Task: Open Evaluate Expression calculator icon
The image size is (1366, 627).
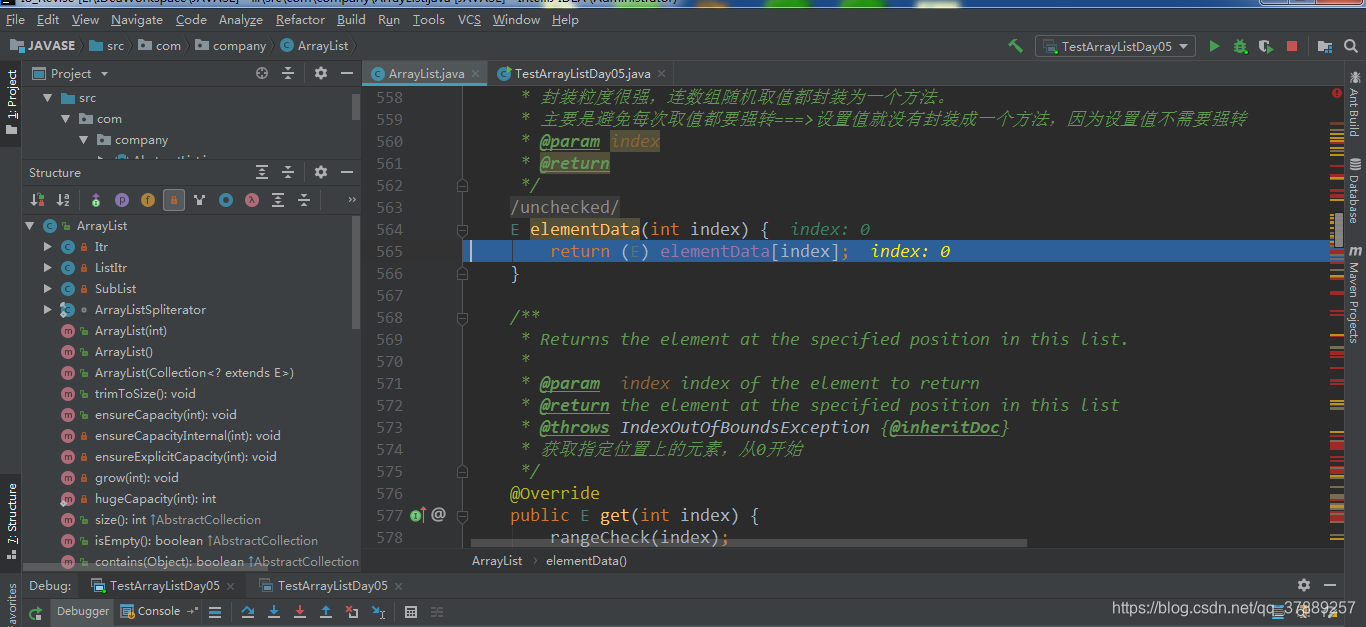Action: [410, 612]
